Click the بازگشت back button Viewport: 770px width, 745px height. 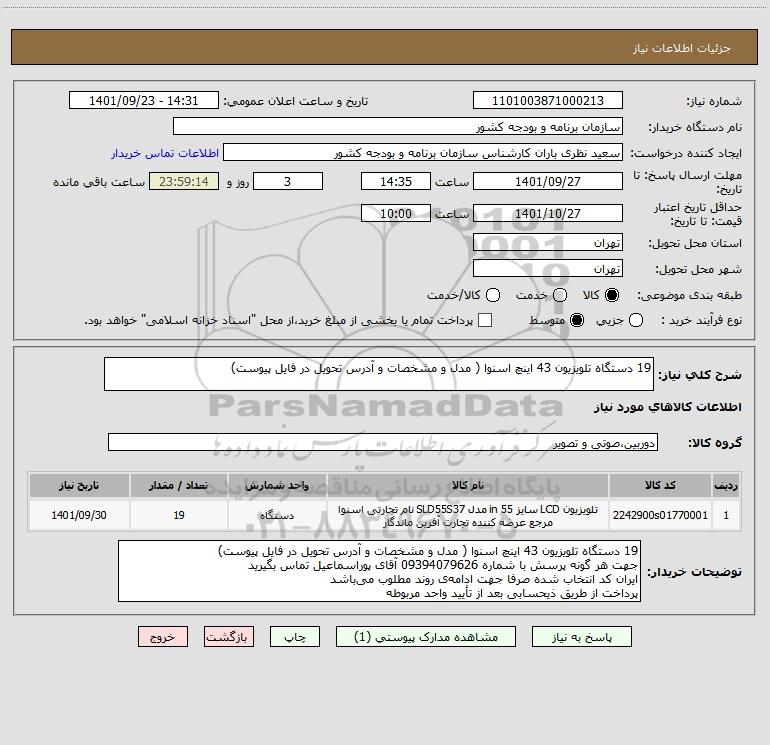(x=229, y=637)
